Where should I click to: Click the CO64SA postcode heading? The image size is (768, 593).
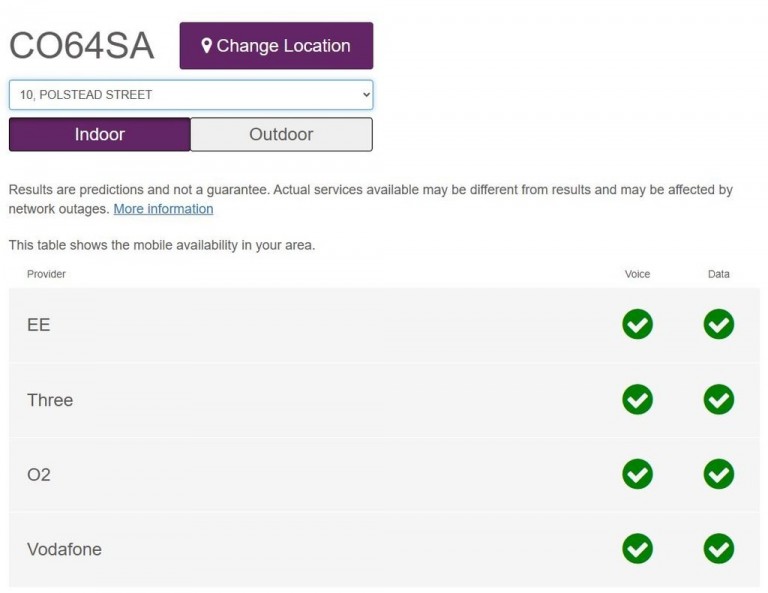point(82,46)
